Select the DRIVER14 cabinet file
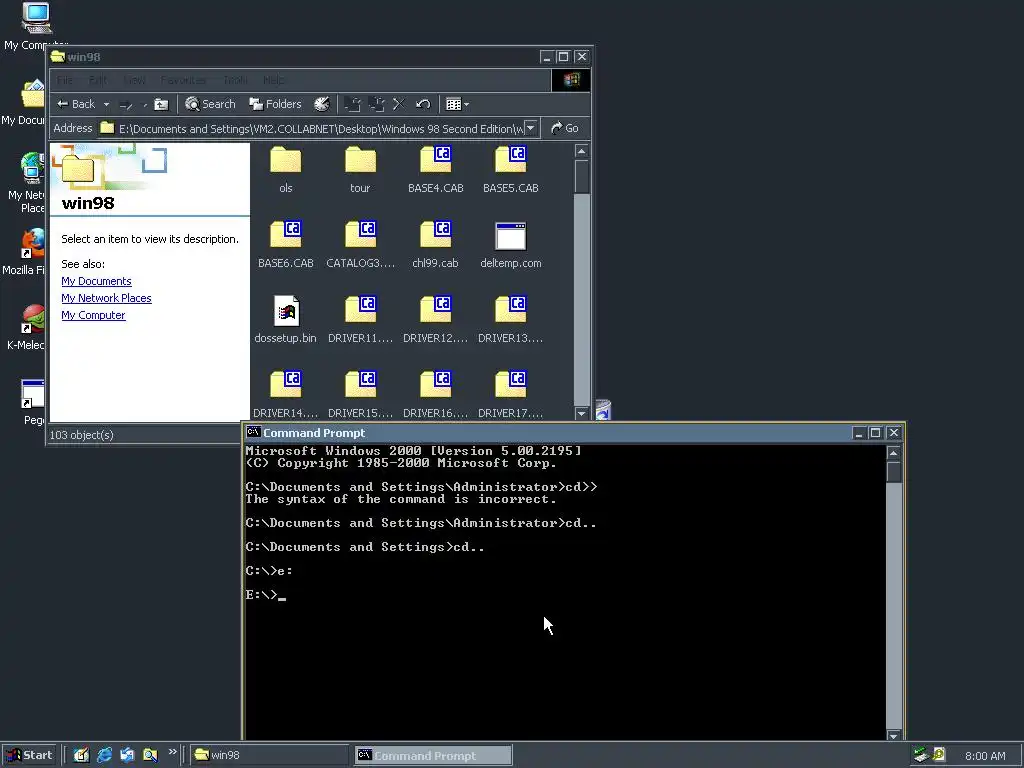 point(285,394)
